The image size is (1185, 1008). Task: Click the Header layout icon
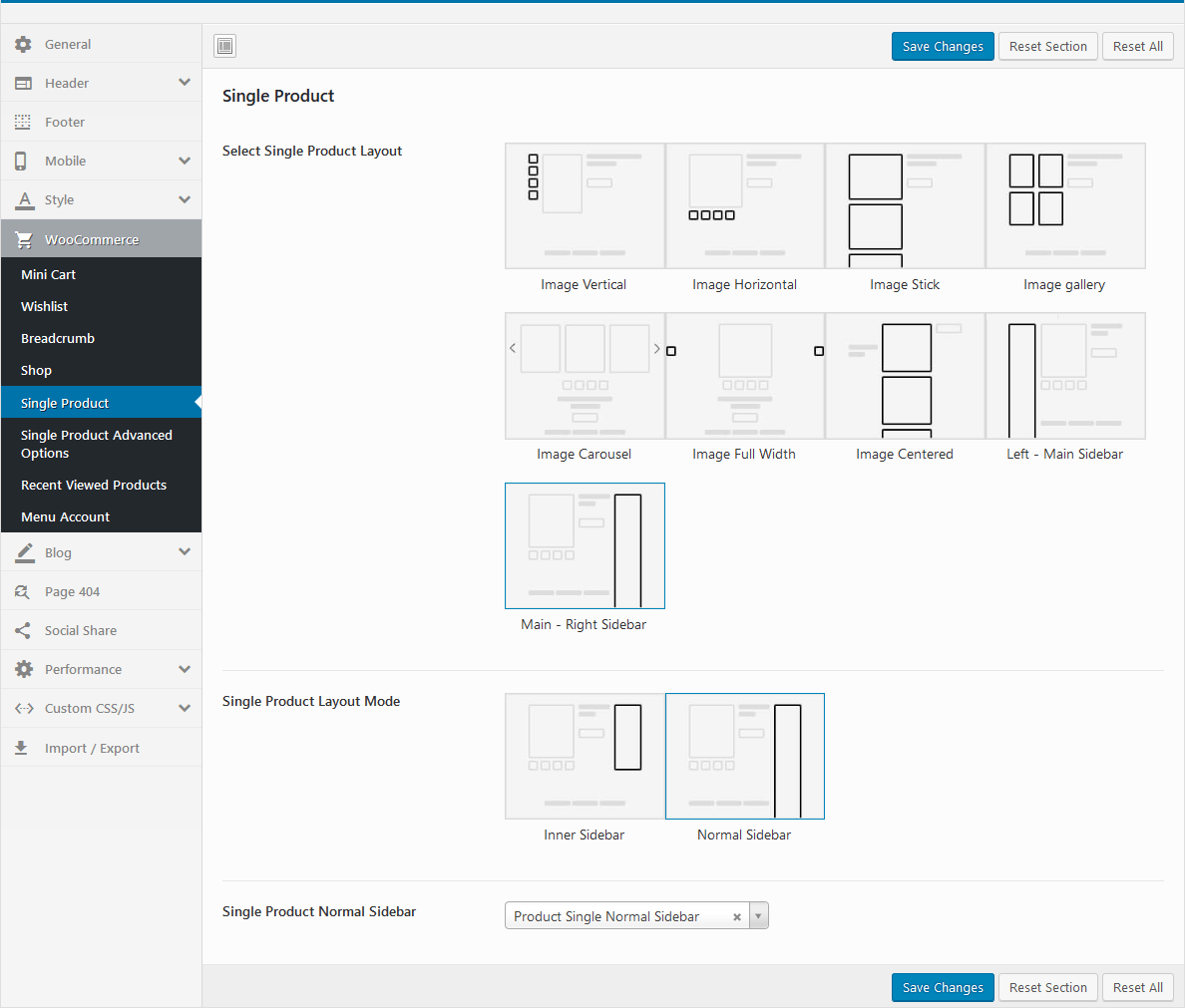(x=23, y=83)
